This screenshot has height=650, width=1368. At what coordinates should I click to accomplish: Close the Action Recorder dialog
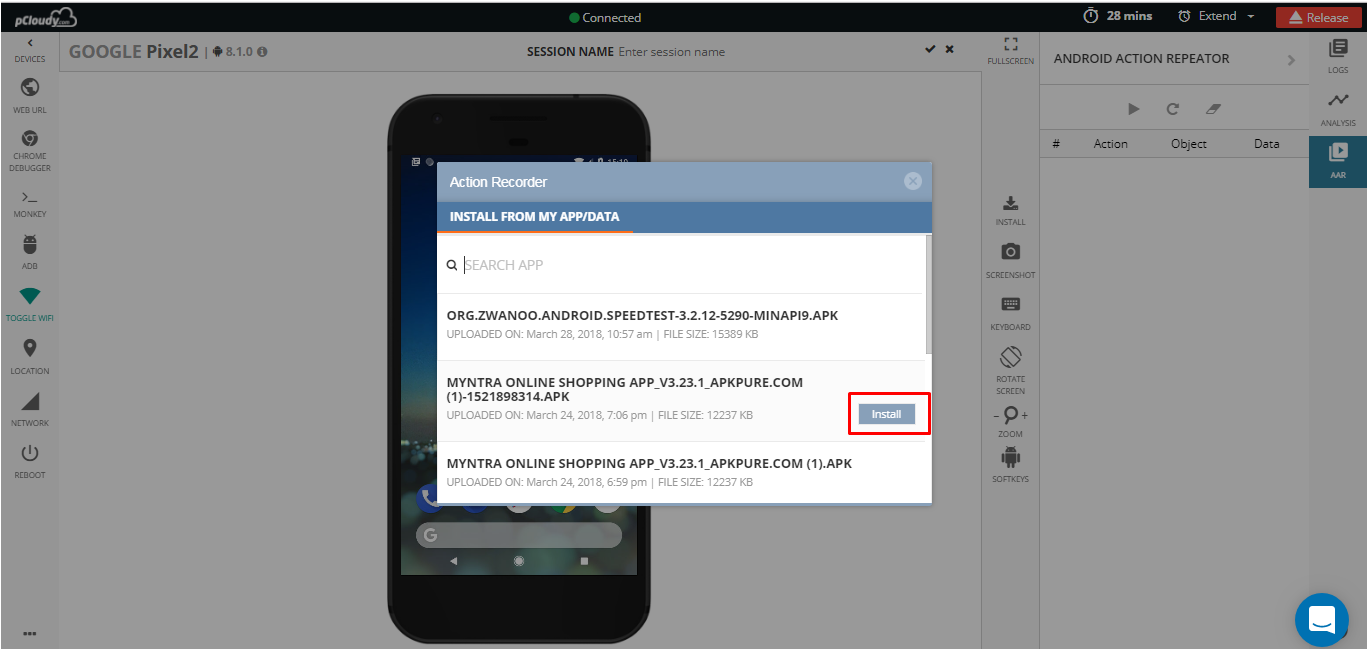(912, 181)
